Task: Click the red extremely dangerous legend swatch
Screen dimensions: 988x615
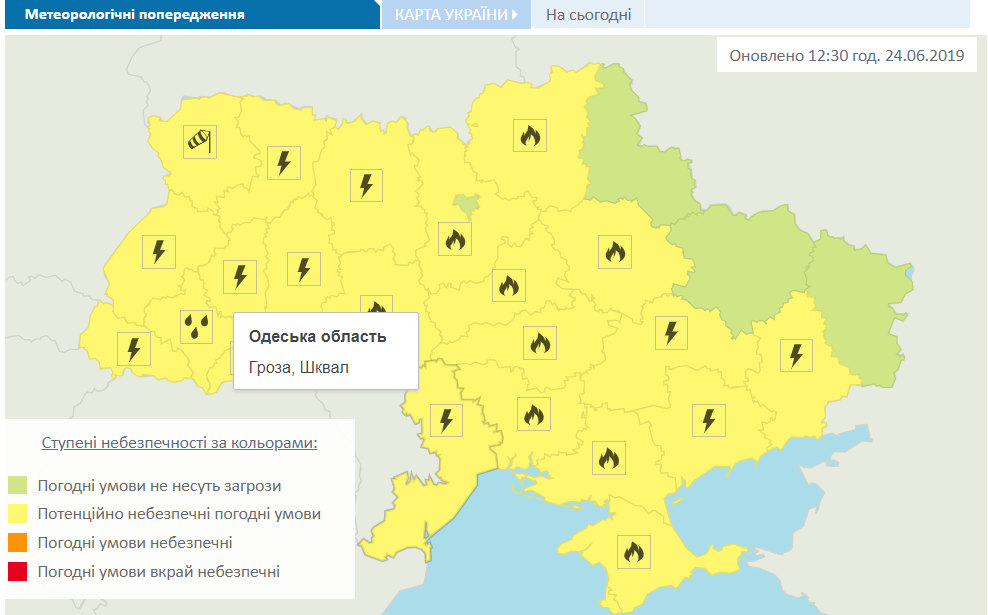Action: 18,572
